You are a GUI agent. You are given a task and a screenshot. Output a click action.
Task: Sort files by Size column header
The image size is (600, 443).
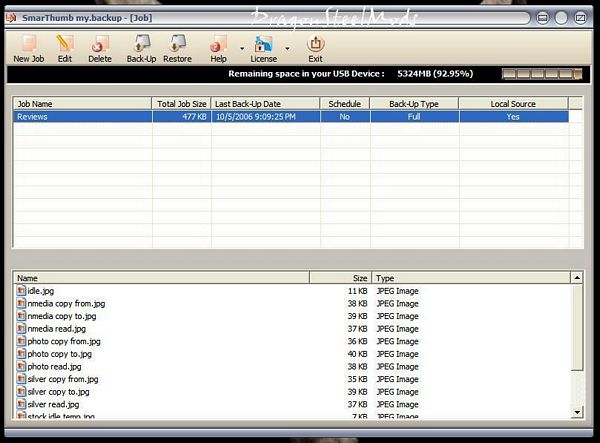pyautogui.click(x=340, y=278)
